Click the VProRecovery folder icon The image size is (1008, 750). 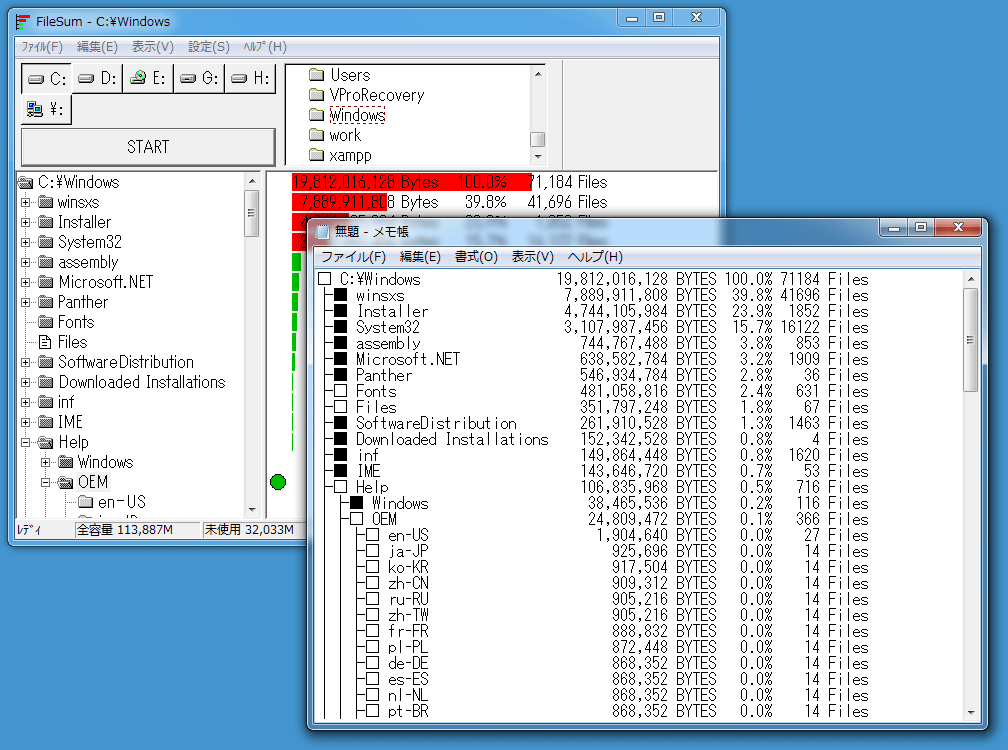316,95
